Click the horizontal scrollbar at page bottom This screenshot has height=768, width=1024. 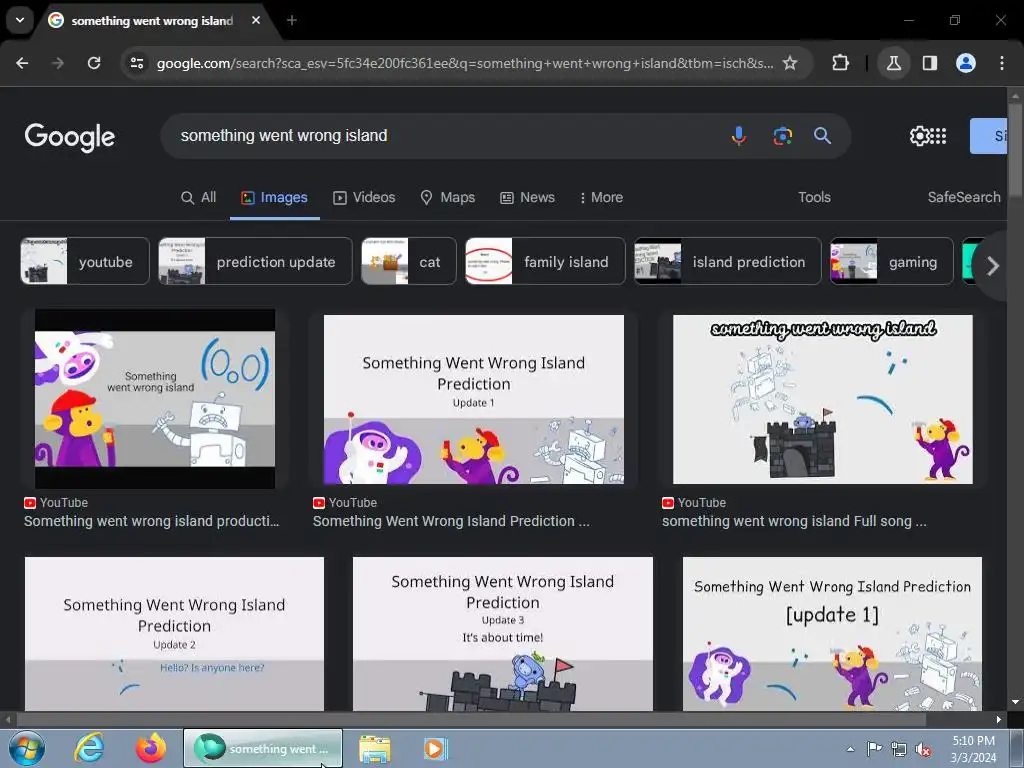click(470, 719)
